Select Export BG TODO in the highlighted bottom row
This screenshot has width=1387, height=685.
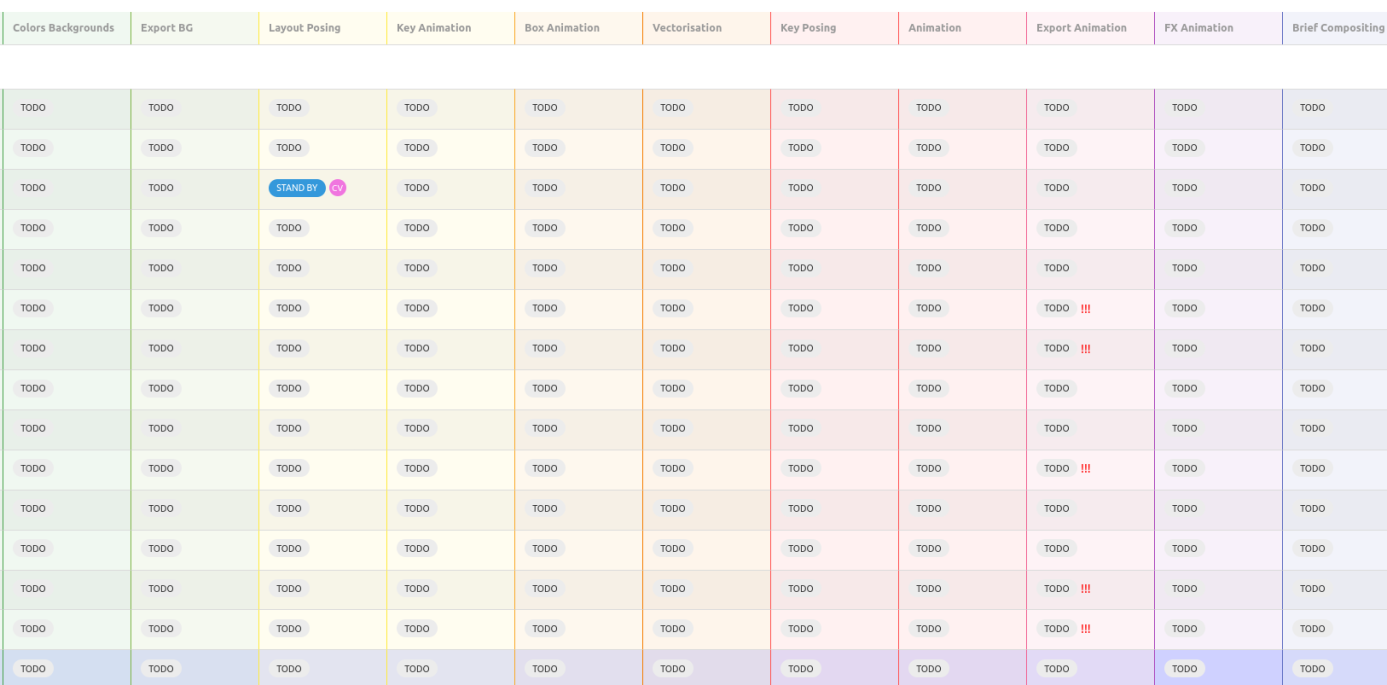click(161, 669)
